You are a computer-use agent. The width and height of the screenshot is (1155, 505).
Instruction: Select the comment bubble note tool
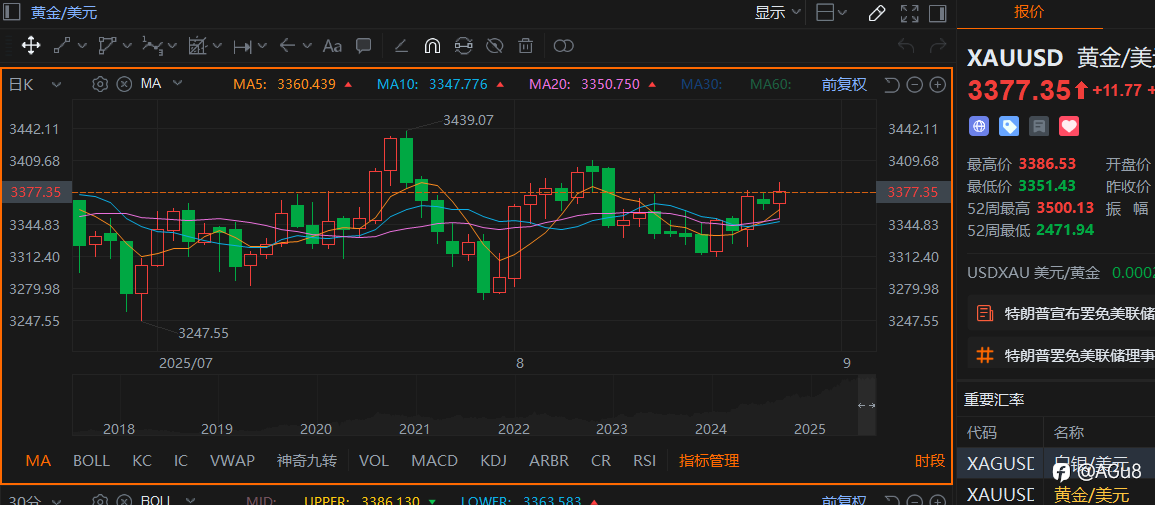363,46
